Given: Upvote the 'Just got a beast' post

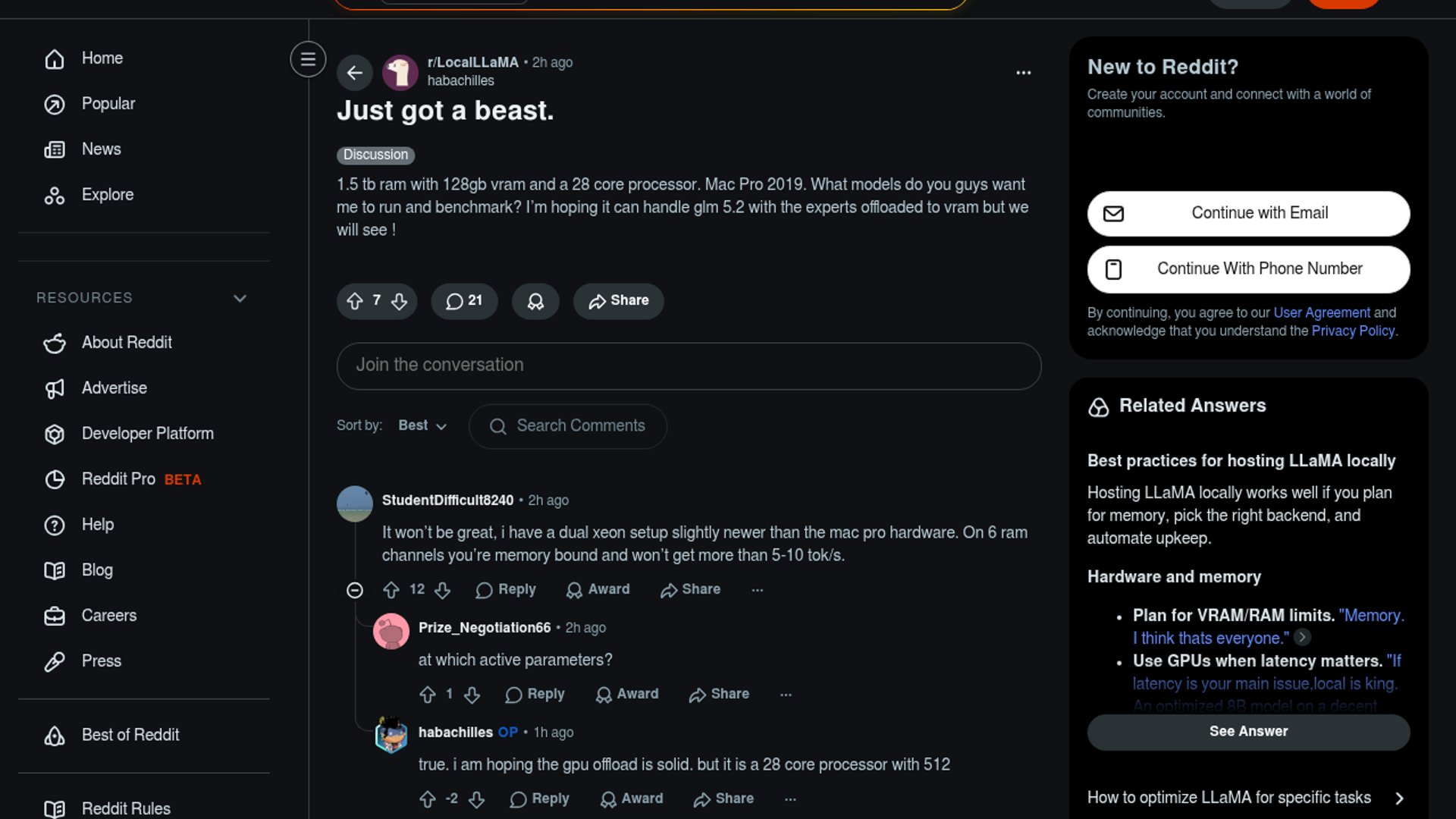Looking at the screenshot, I should [355, 301].
